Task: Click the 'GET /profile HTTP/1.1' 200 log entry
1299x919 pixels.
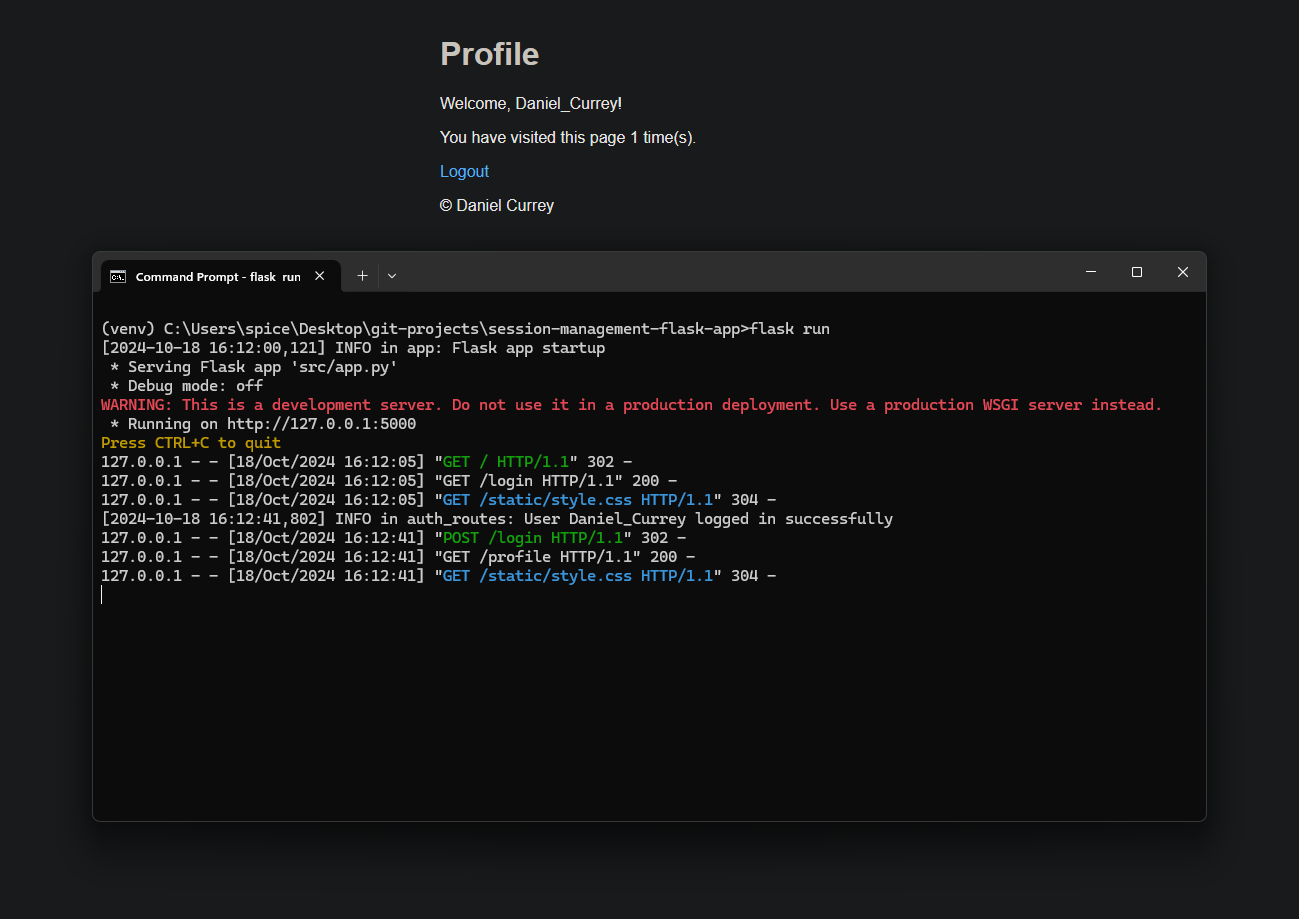Action: (x=398, y=557)
